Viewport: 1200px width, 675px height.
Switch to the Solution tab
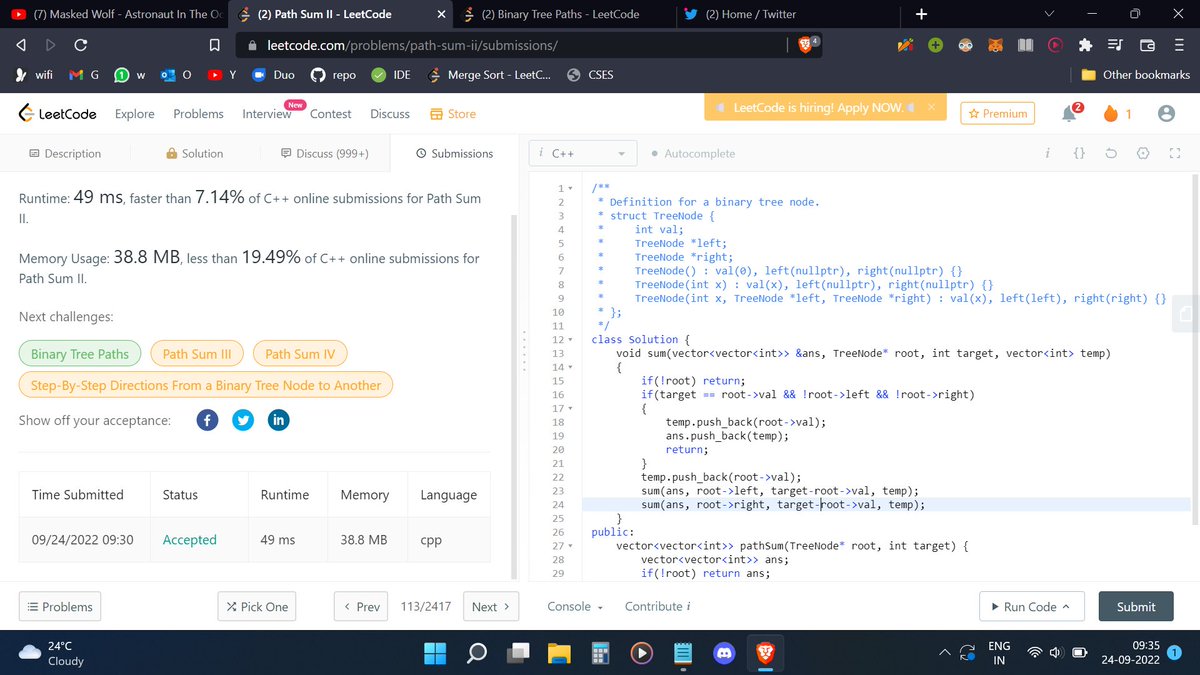coord(195,153)
